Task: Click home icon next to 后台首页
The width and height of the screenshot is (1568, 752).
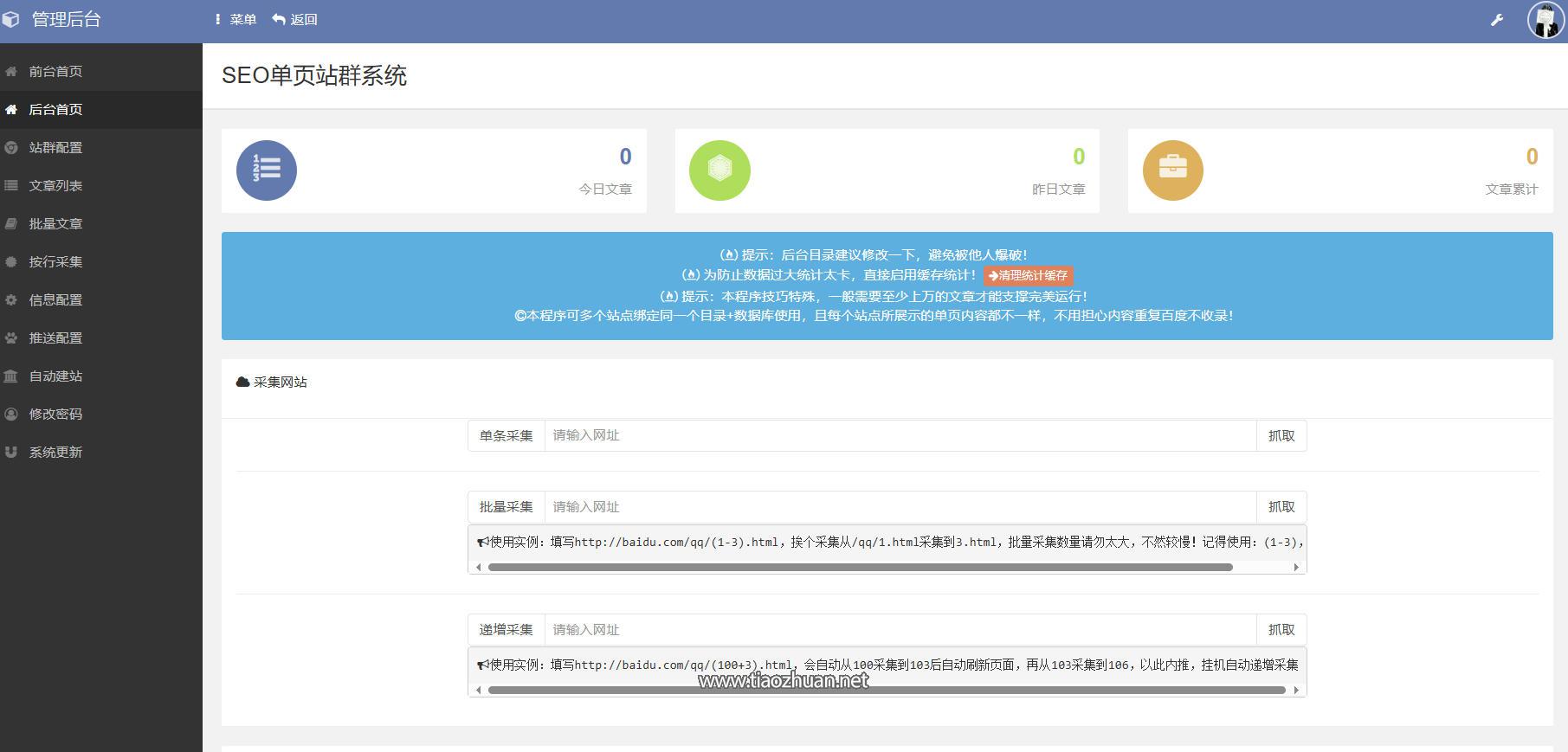Action: [11, 109]
